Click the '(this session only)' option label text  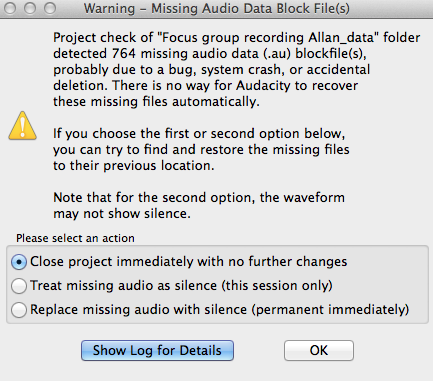[277, 286]
